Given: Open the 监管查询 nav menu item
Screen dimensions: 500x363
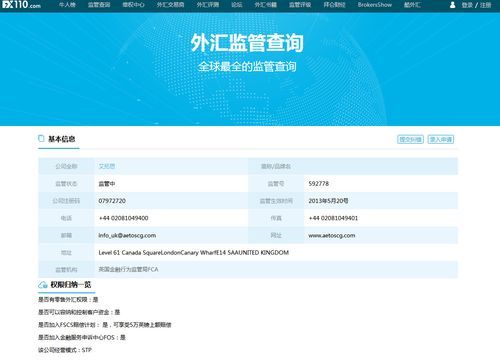Looking at the screenshot, I should click(x=99, y=5).
